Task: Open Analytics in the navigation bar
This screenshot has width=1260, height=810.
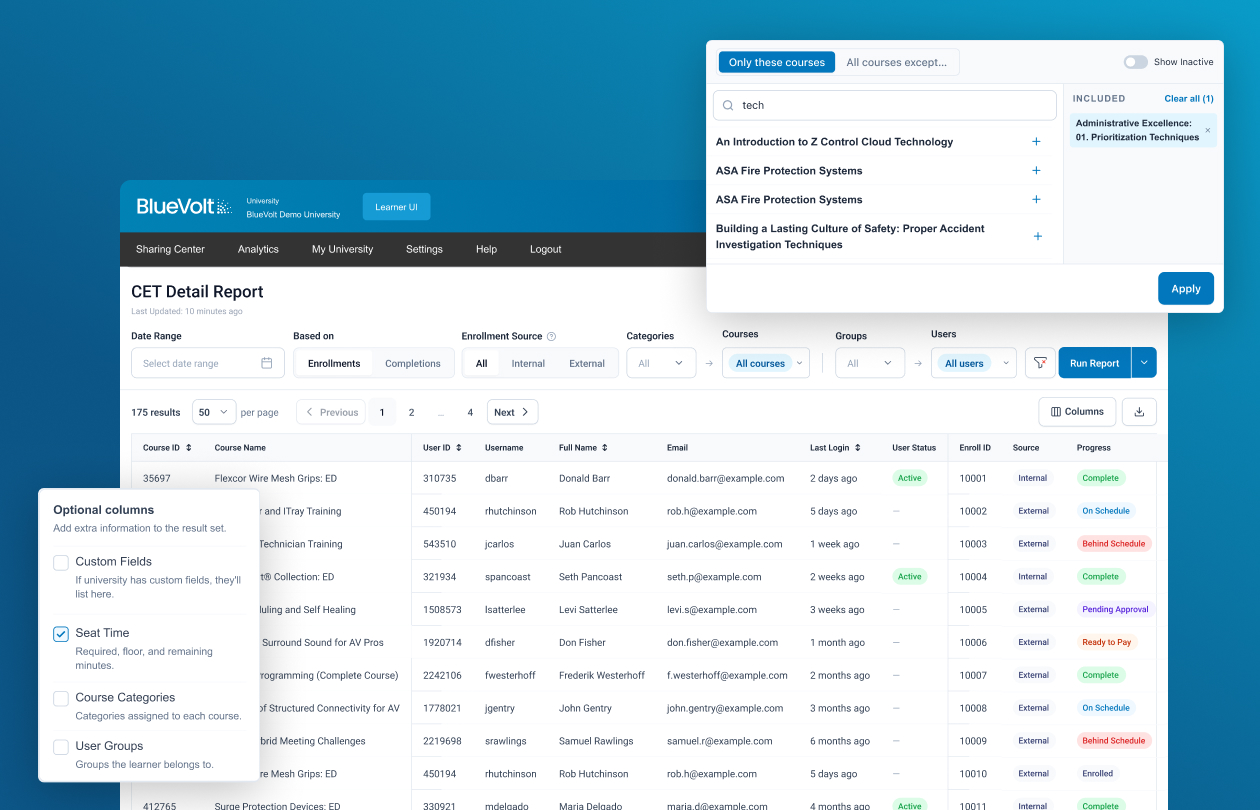Action: (258, 249)
